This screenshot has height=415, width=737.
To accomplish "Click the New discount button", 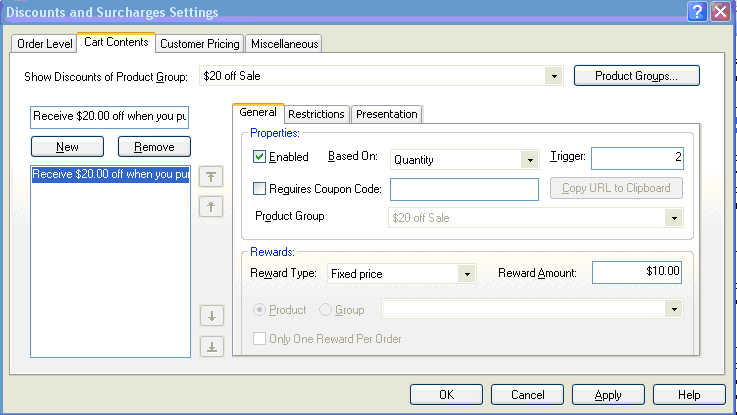I will [x=67, y=147].
